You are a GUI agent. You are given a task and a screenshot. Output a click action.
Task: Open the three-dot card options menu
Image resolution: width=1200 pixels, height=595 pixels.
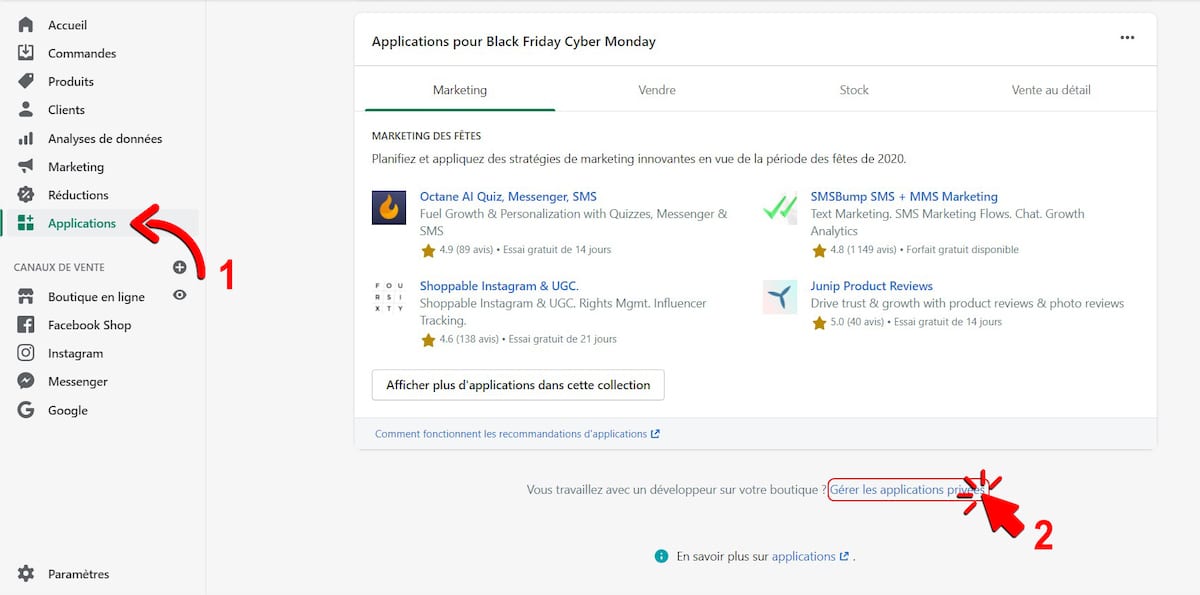[x=1127, y=38]
